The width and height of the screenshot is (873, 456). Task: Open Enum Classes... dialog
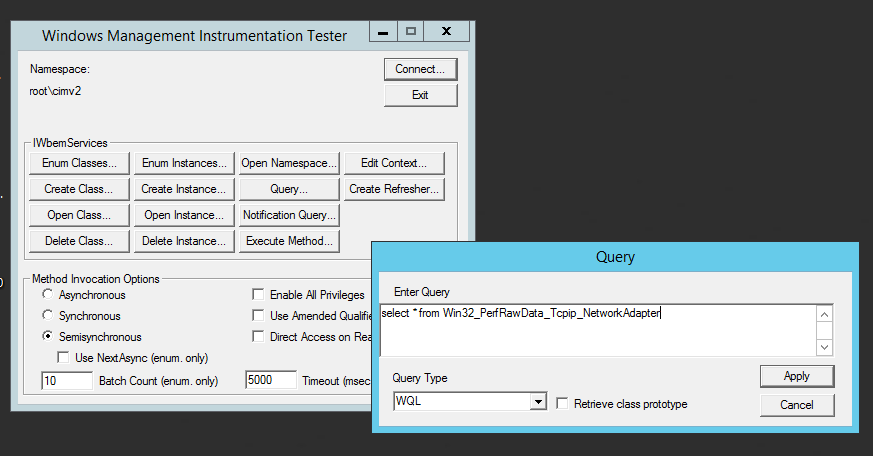click(79, 163)
